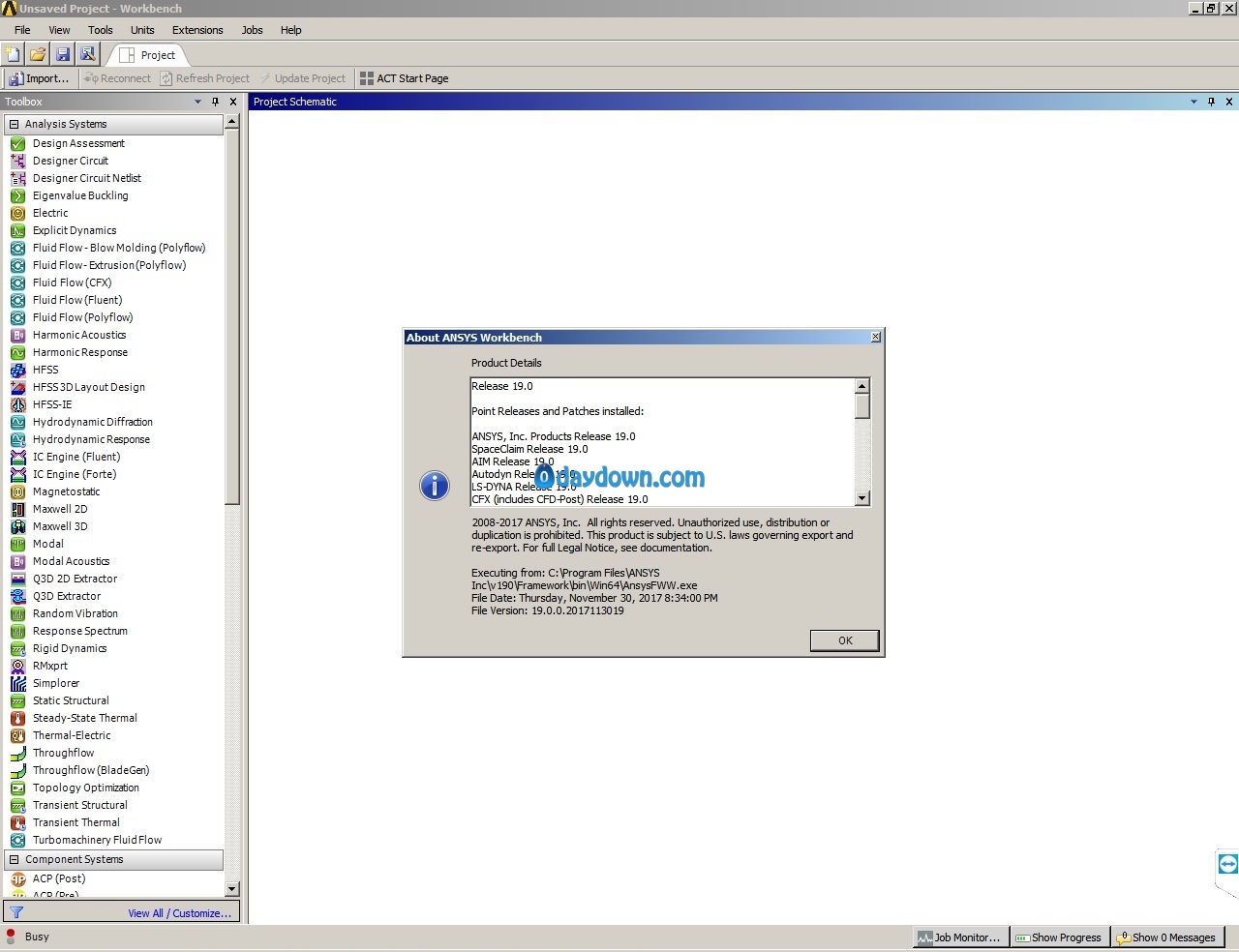
Task: Collapse the Analysis Systems section
Action: 14,124
